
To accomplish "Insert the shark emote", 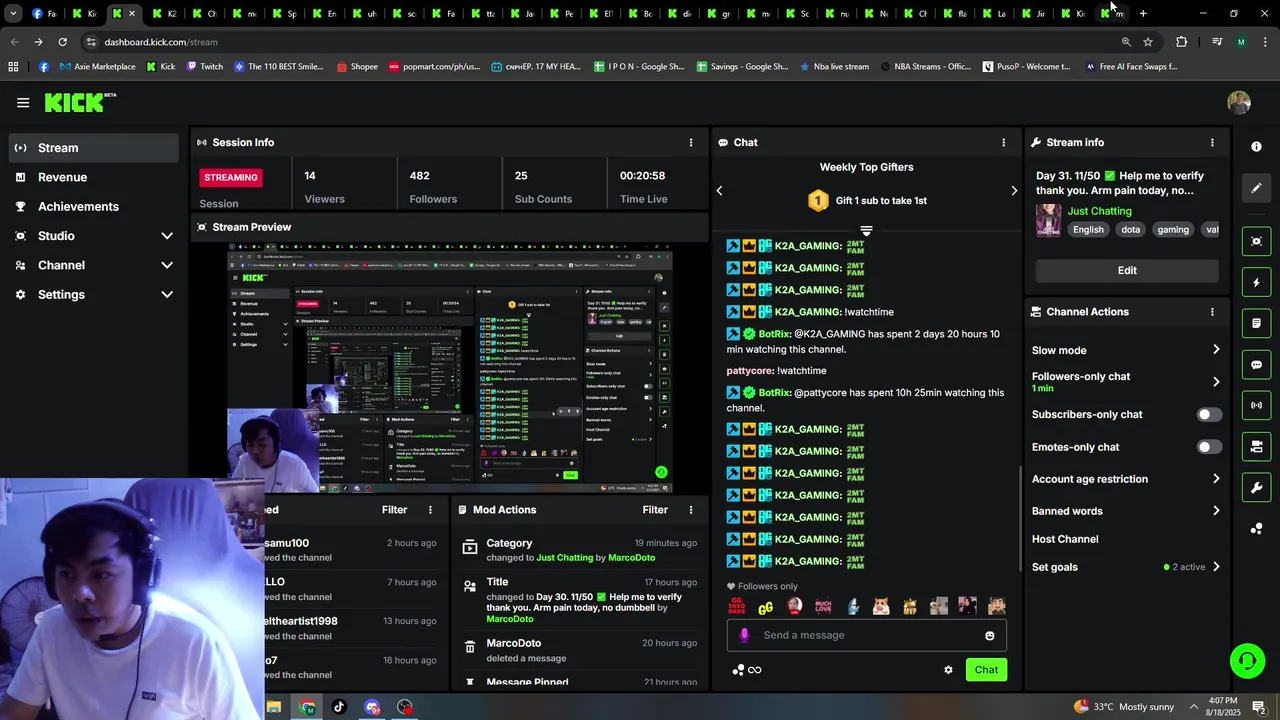I will pyautogui.click(x=853, y=607).
